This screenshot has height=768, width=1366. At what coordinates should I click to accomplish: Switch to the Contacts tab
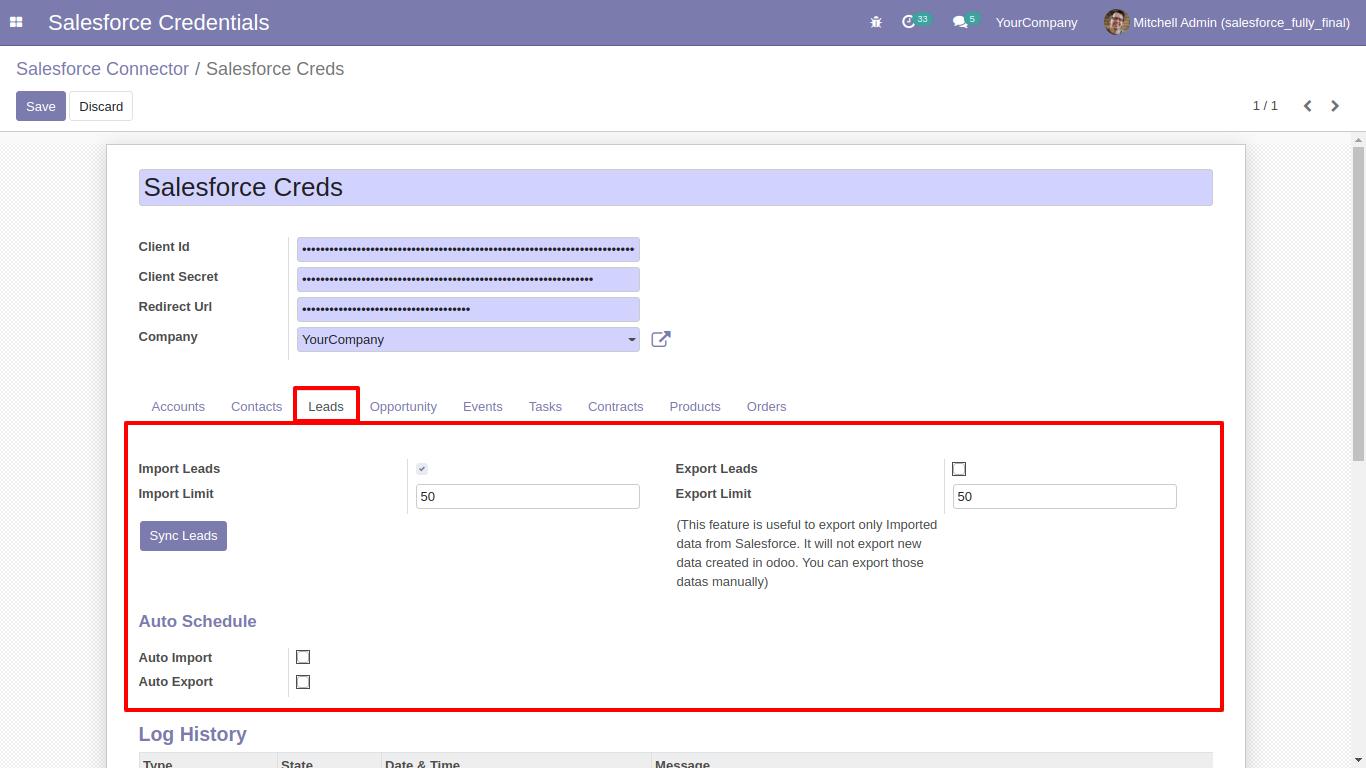(x=256, y=406)
